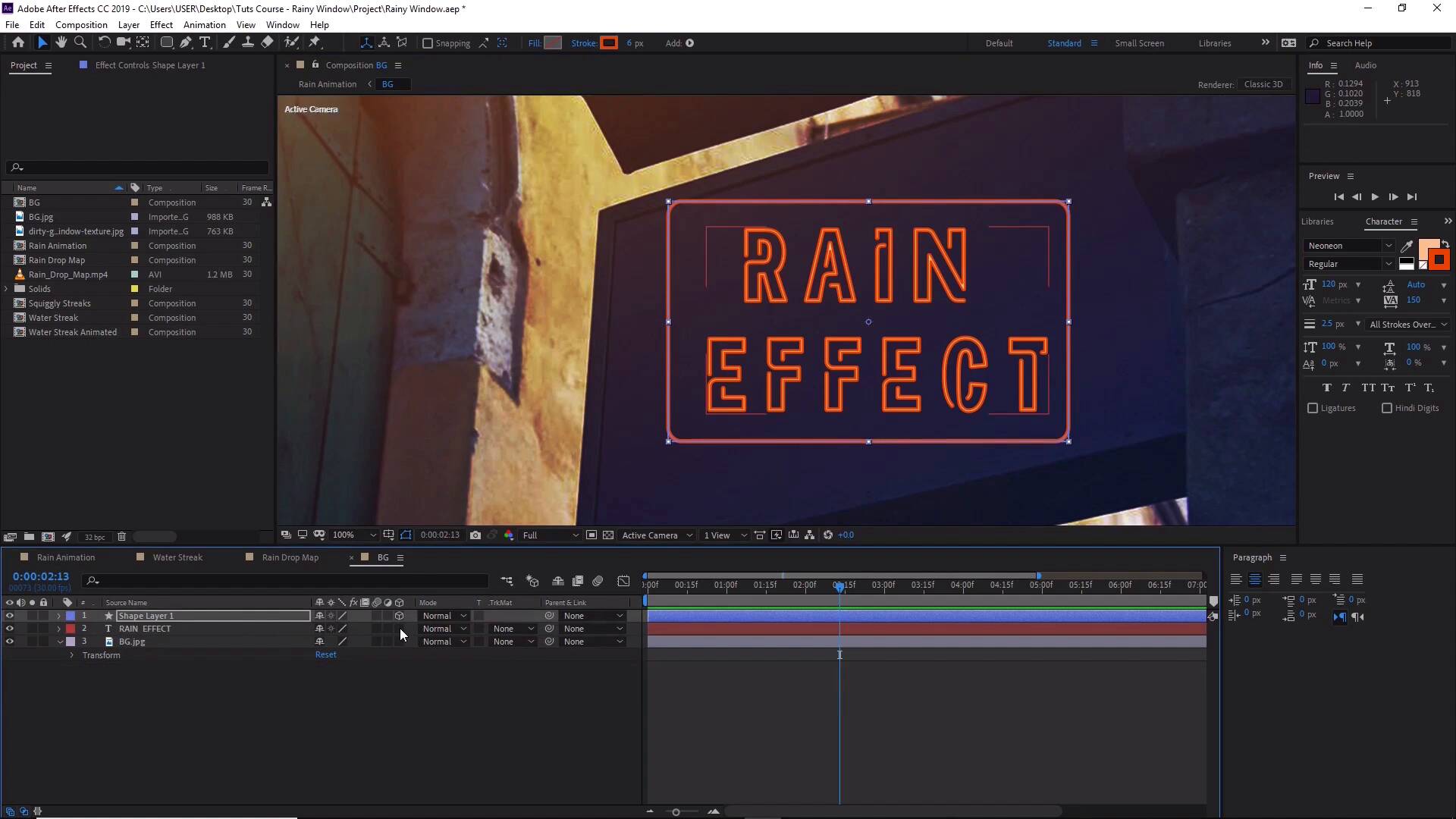The width and height of the screenshot is (1456, 819).
Task: Toggle 3D layer switch for Shape Layer 1
Action: pos(399,616)
